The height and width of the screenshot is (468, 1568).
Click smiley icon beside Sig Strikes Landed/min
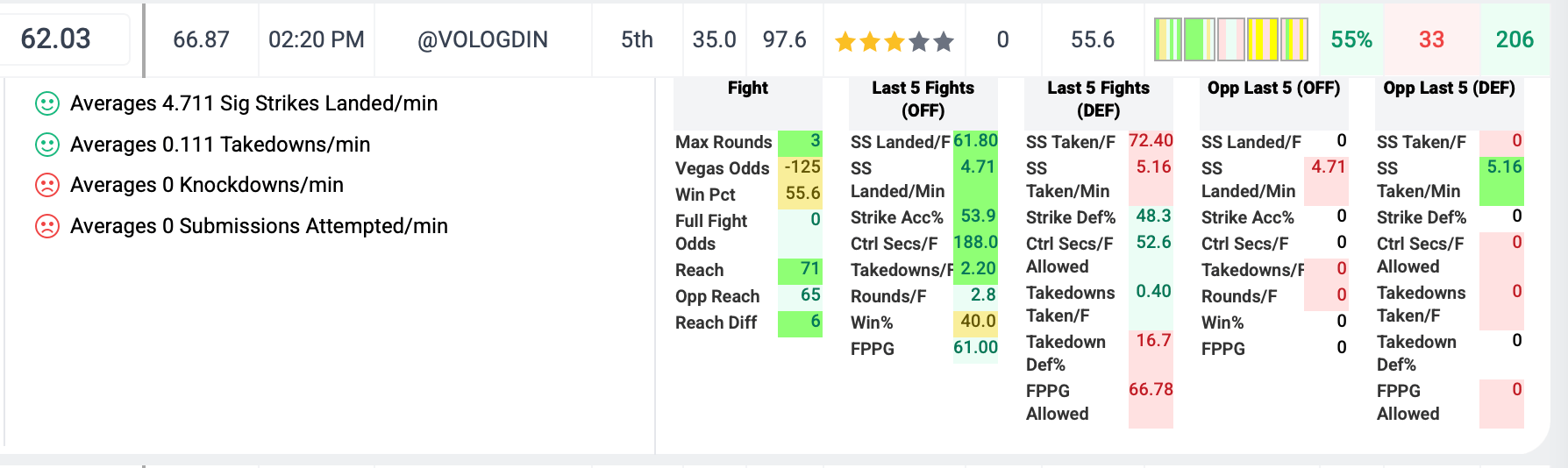[x=46, y=103]
